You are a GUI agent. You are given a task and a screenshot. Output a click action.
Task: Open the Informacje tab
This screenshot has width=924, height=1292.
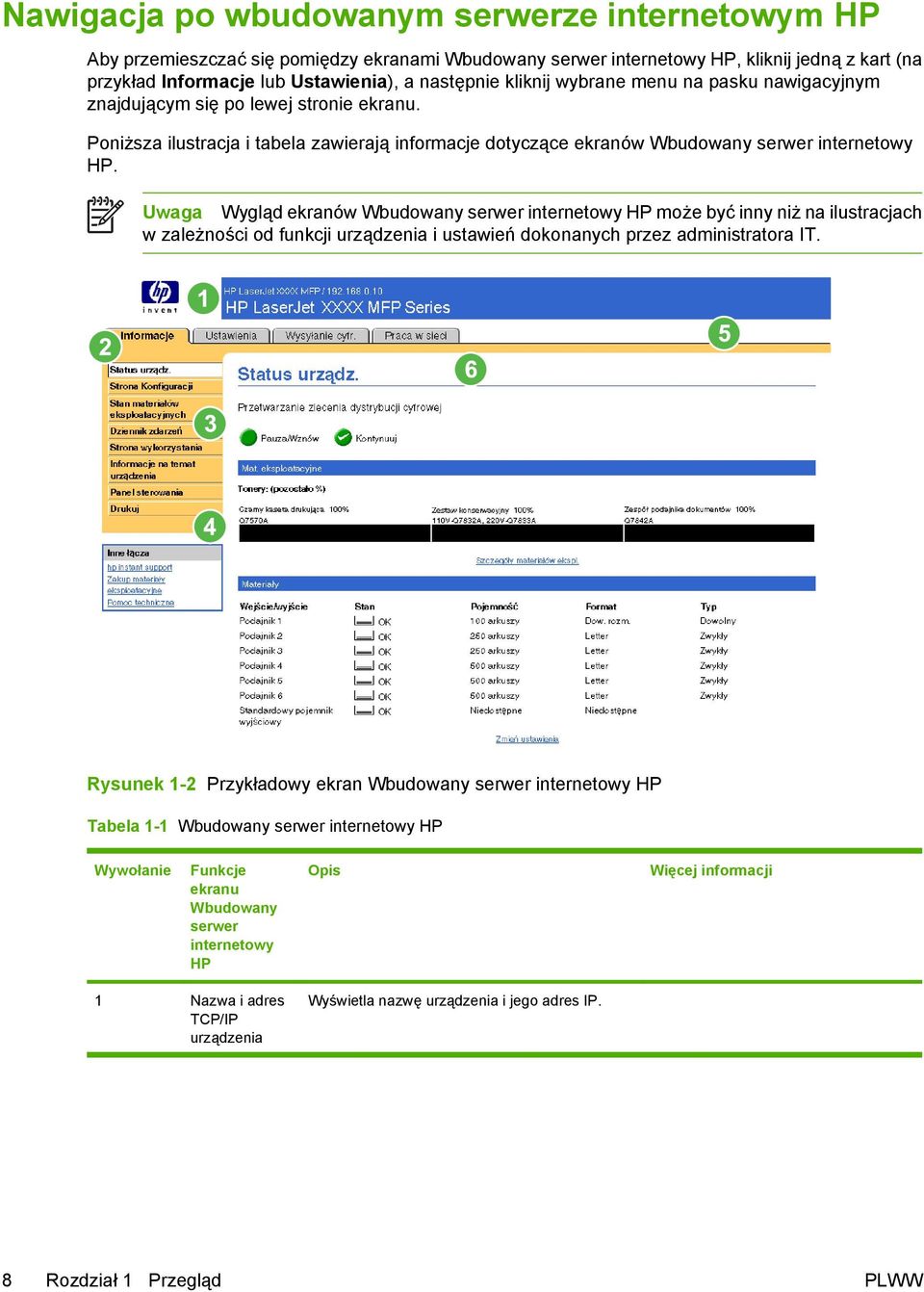tap(146, 336)
